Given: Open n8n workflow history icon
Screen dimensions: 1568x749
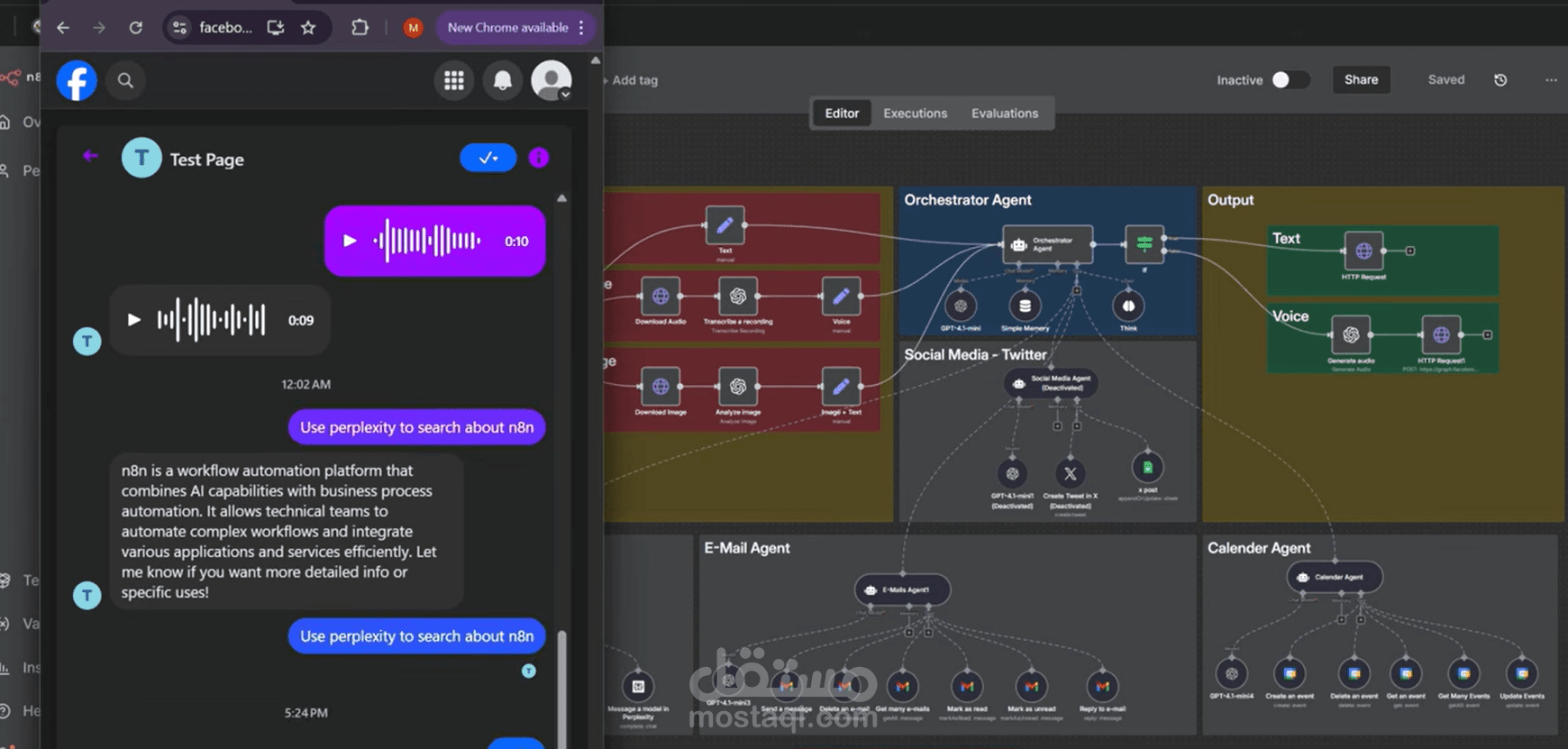Looking at the screenshot, I should (x=1500, y=80).
